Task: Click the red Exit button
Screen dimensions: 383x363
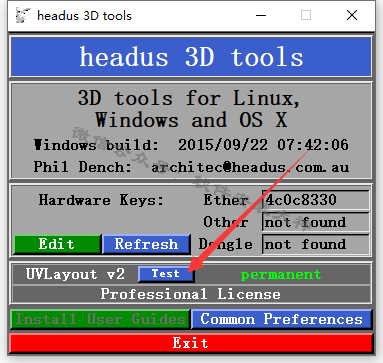Action: (191, 343)
